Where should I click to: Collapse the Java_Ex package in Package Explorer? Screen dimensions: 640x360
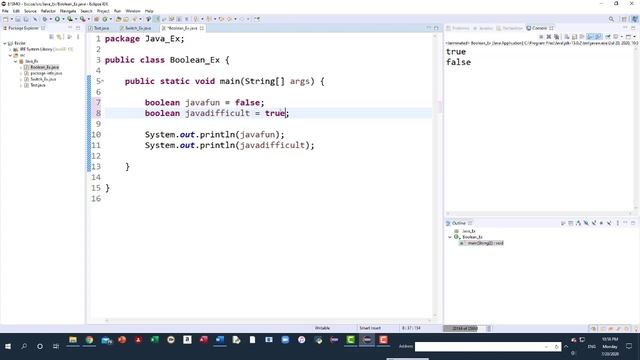[16, 61]
